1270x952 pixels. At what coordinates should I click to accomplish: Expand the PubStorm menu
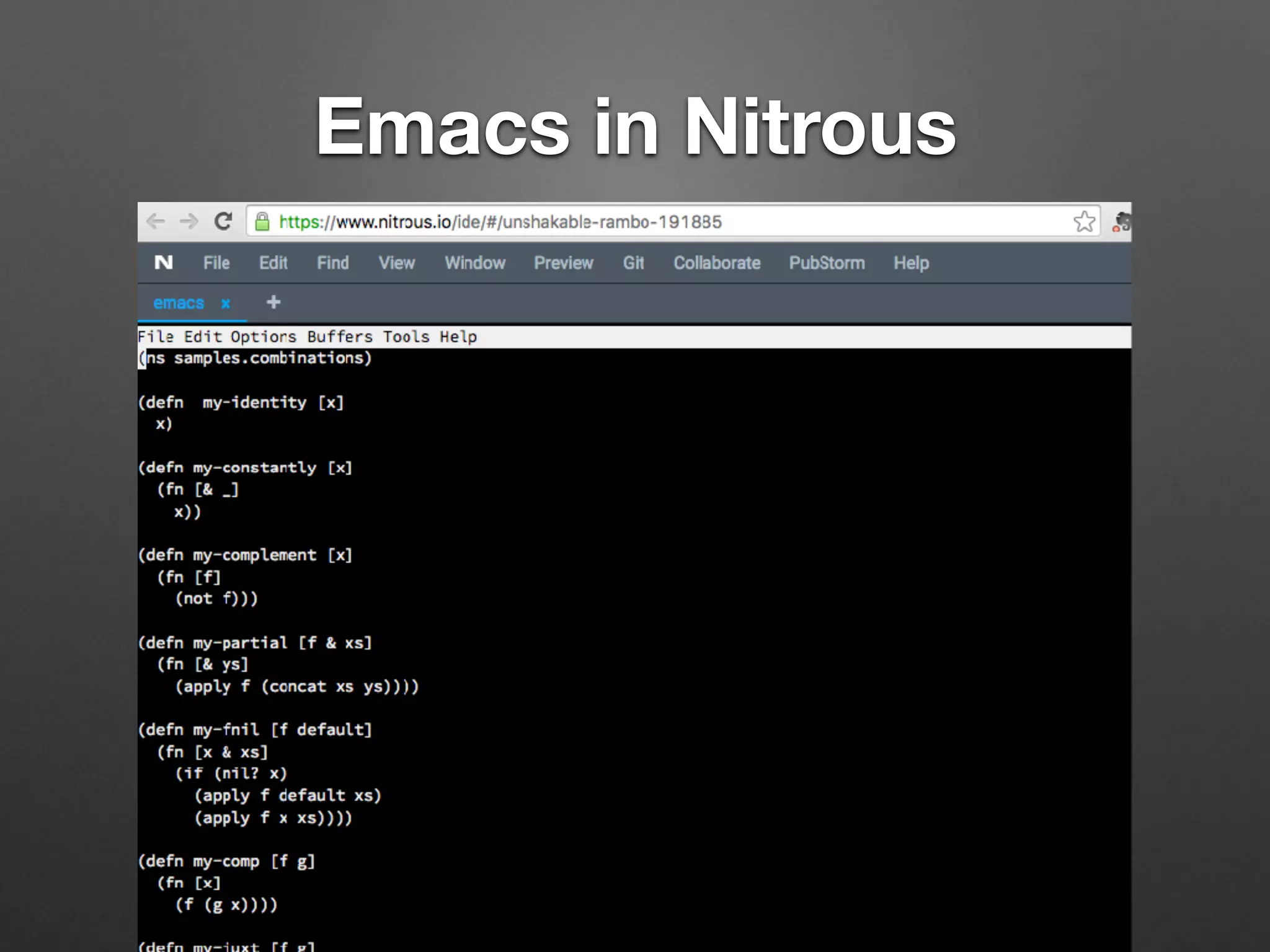point(827,263)
